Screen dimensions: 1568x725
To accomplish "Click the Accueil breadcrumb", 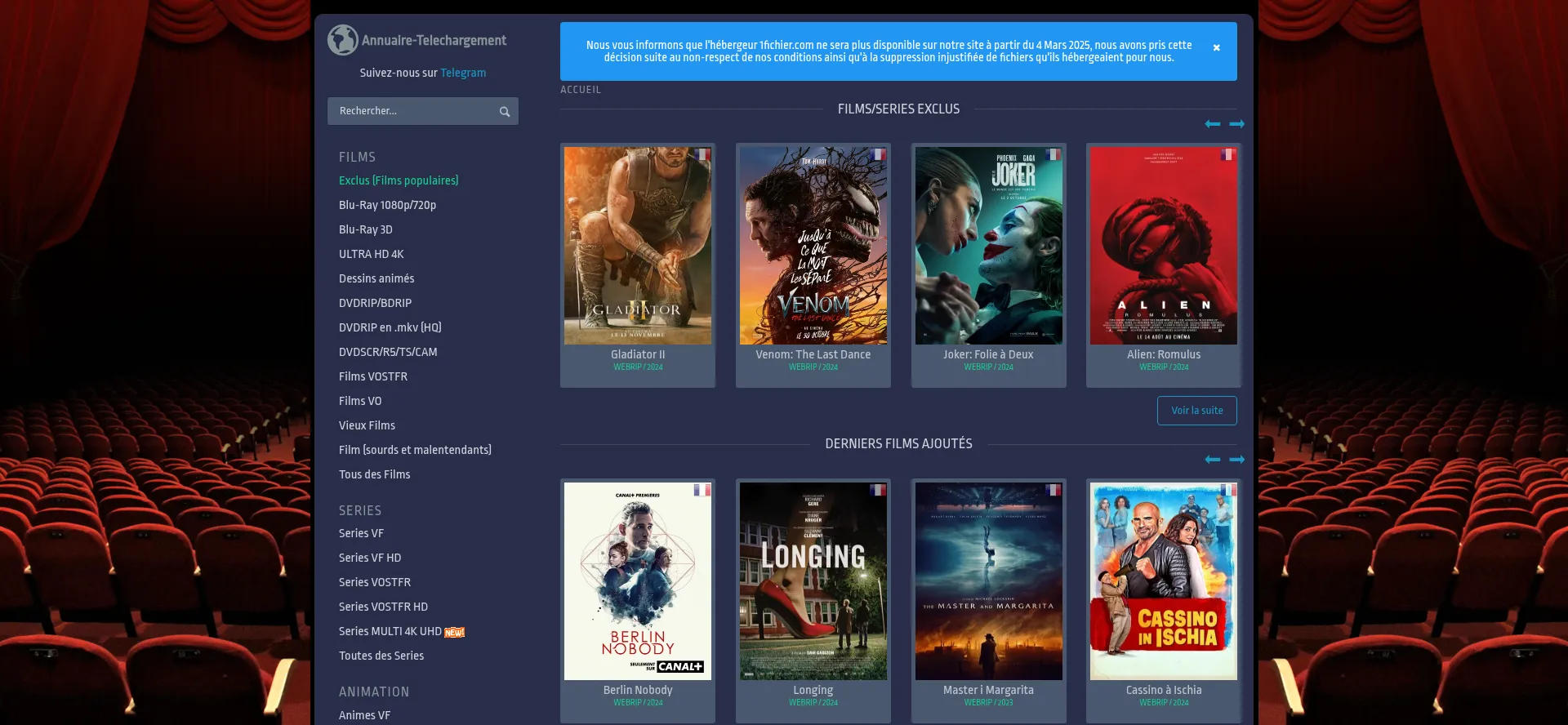I will tap(580, 90).
